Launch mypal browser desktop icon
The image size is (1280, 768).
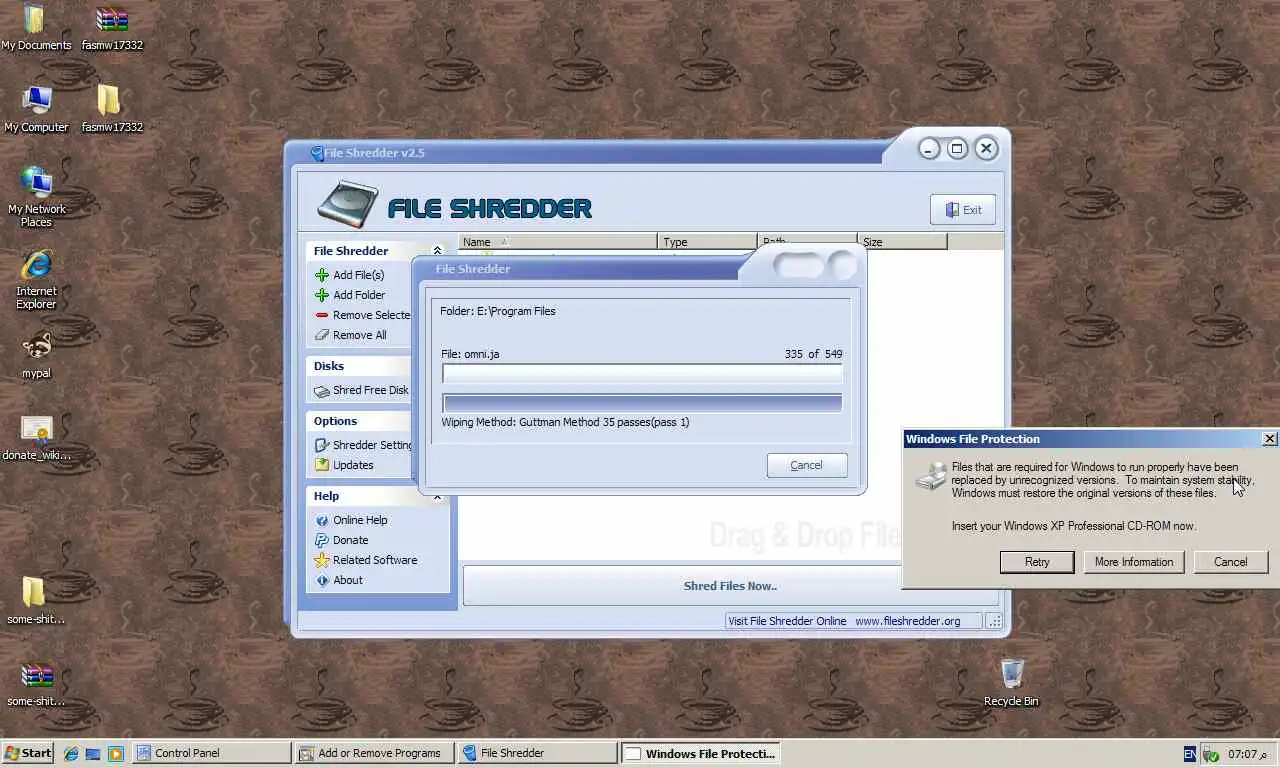36,355
